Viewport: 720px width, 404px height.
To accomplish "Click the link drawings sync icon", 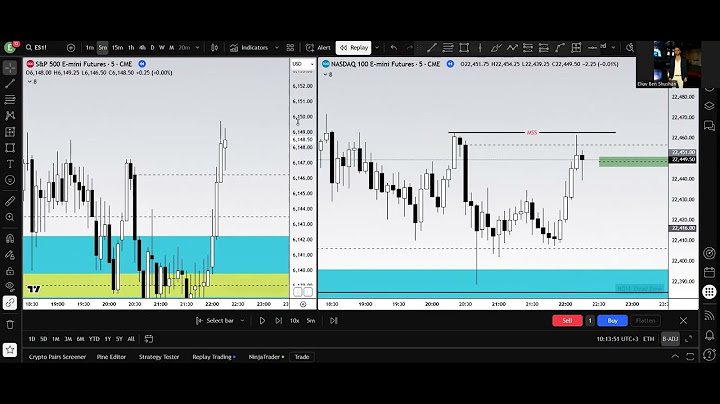I will [10, 303].
